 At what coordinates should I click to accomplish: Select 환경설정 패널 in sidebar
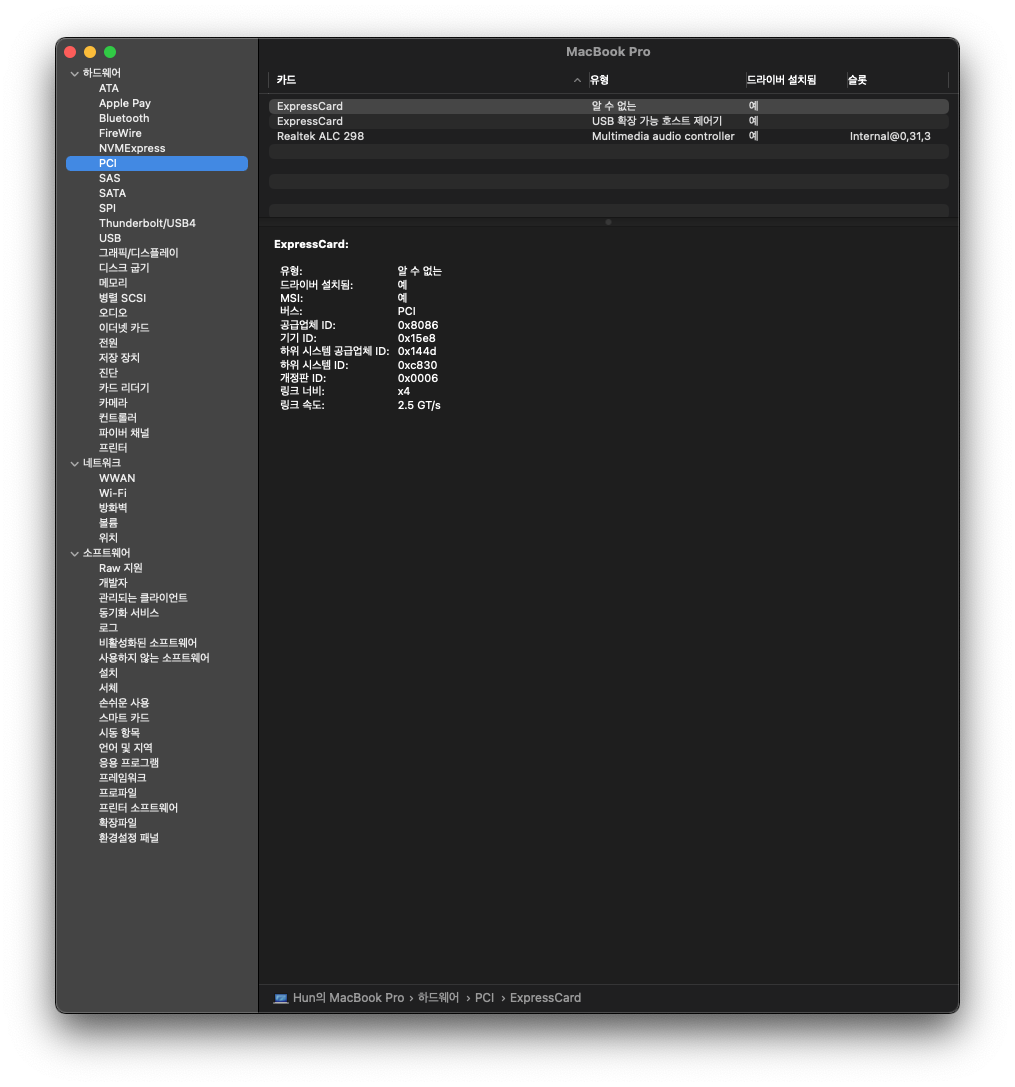point(129,838)
